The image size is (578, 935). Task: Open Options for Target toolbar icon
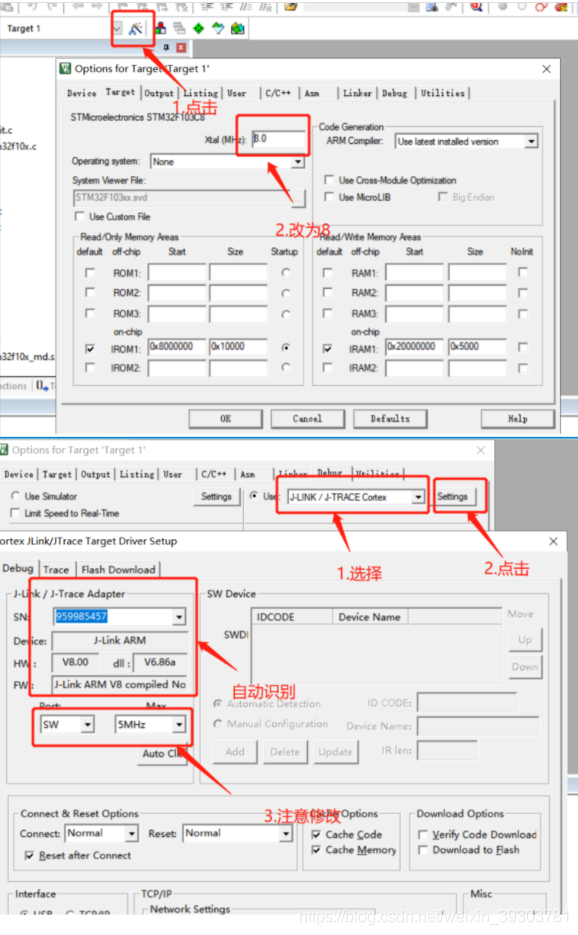(x=135, y=29)
